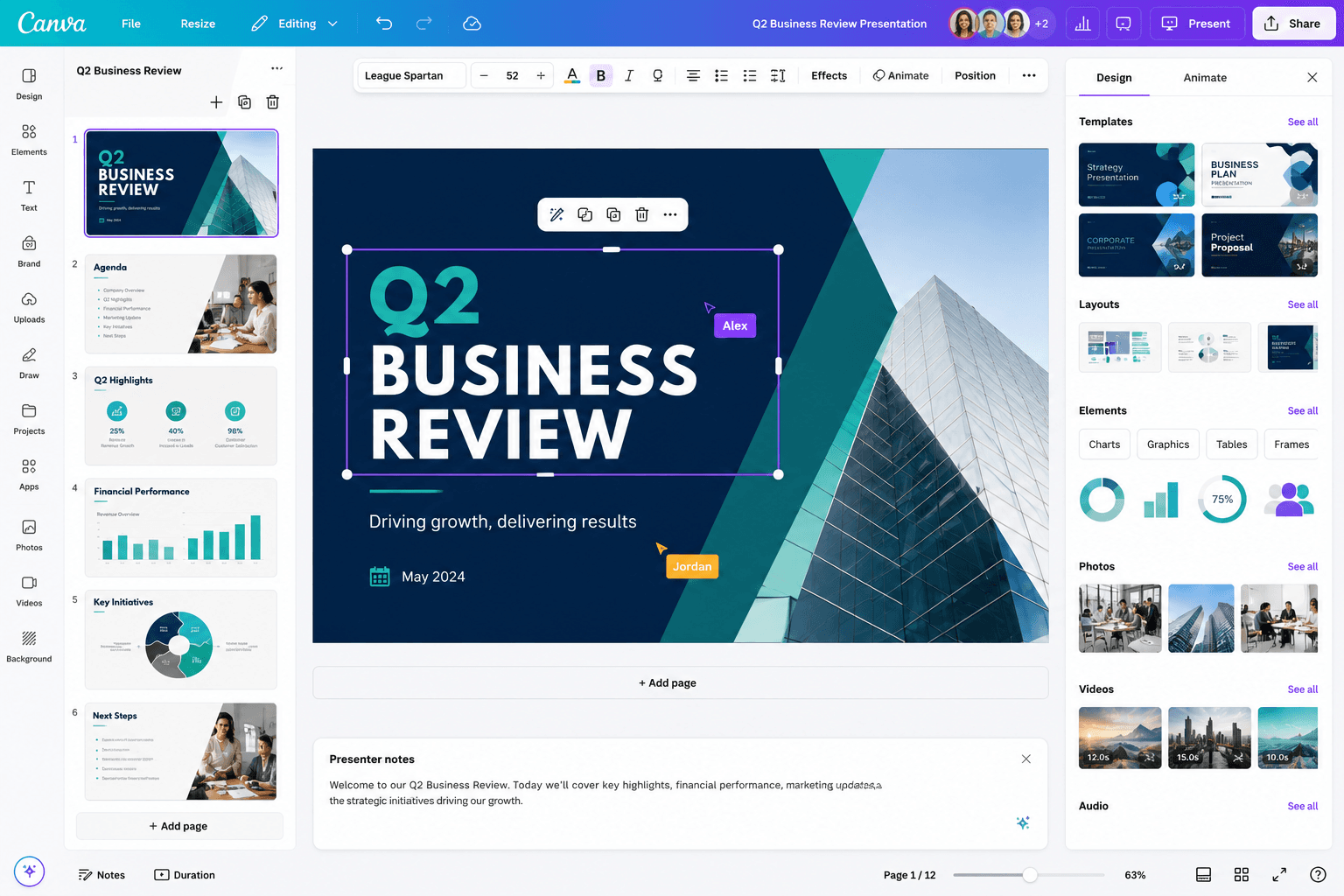Open the Videos sidebar panel

pyautogui.click(x=29, y=591)
